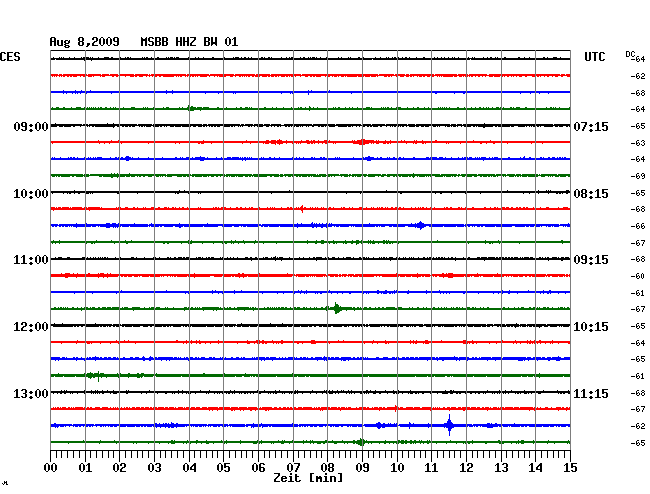Select the 11:15 UTC time label
This screenshot has height=494, width=650.
(590, 393)
